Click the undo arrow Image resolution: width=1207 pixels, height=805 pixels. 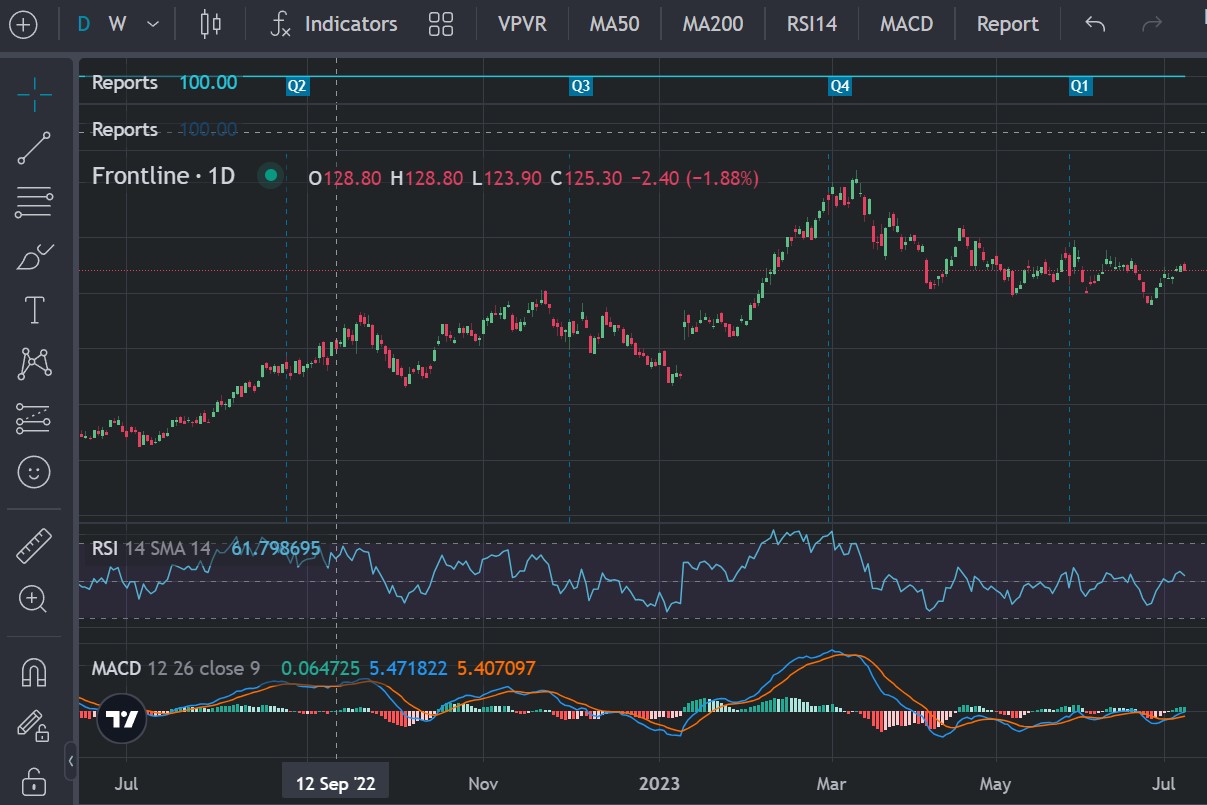[x=1095, y=24]
